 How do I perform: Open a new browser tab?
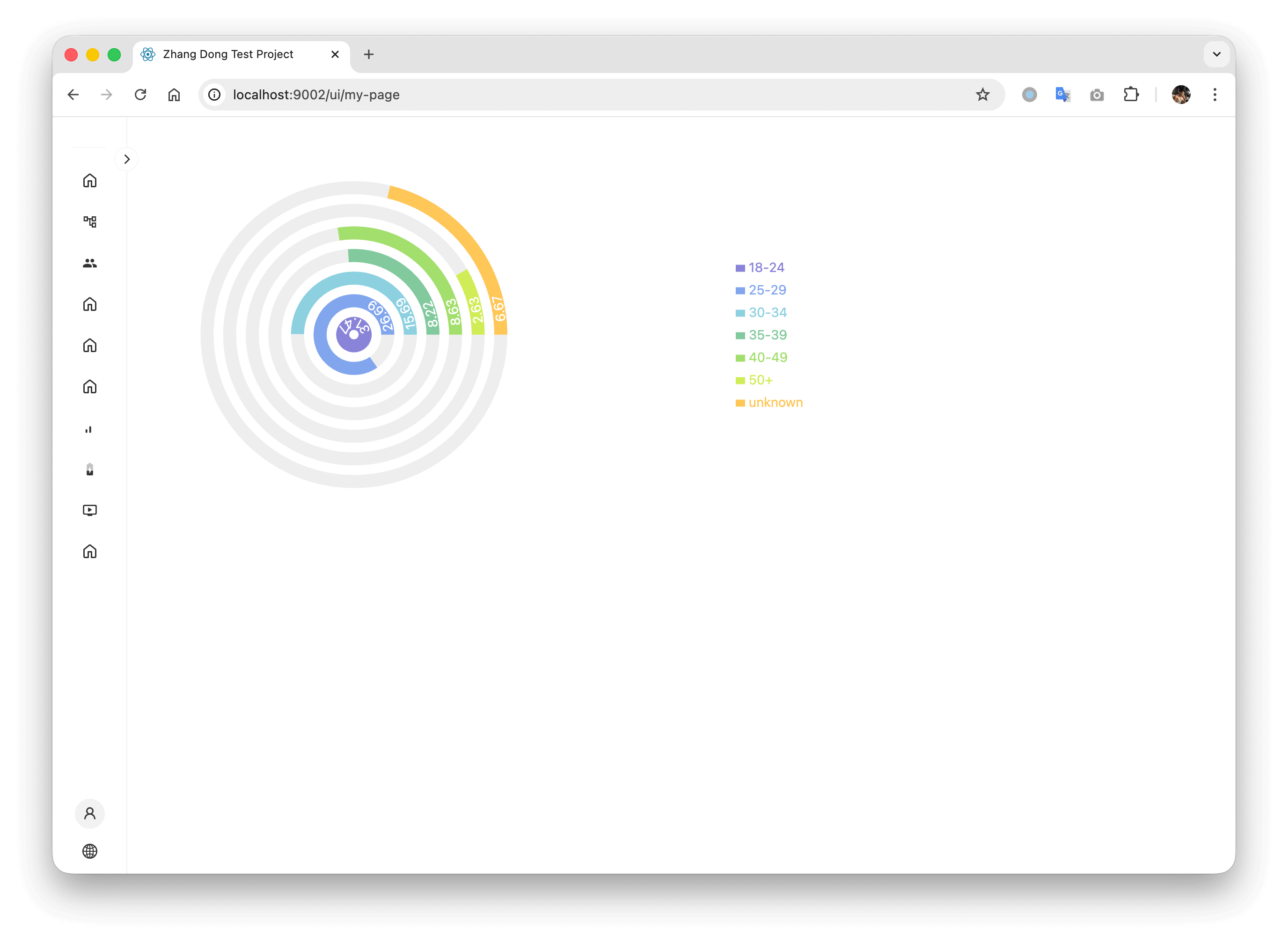pyautogui.click(x=368, y=54)
